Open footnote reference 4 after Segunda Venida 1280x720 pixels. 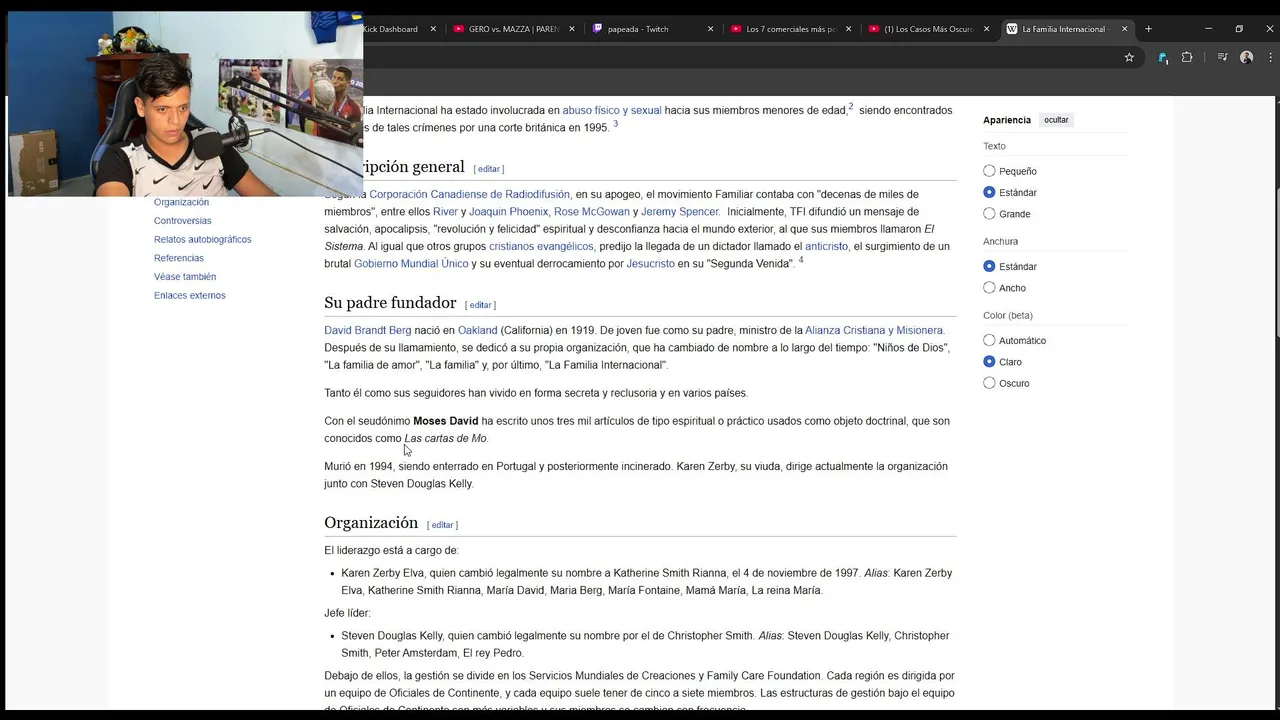(x=801, y=260)
